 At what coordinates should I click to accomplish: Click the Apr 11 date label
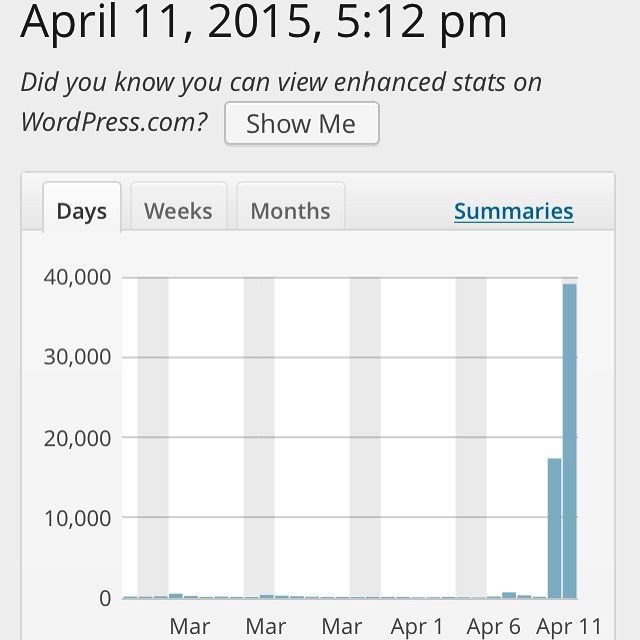[569, 626]
